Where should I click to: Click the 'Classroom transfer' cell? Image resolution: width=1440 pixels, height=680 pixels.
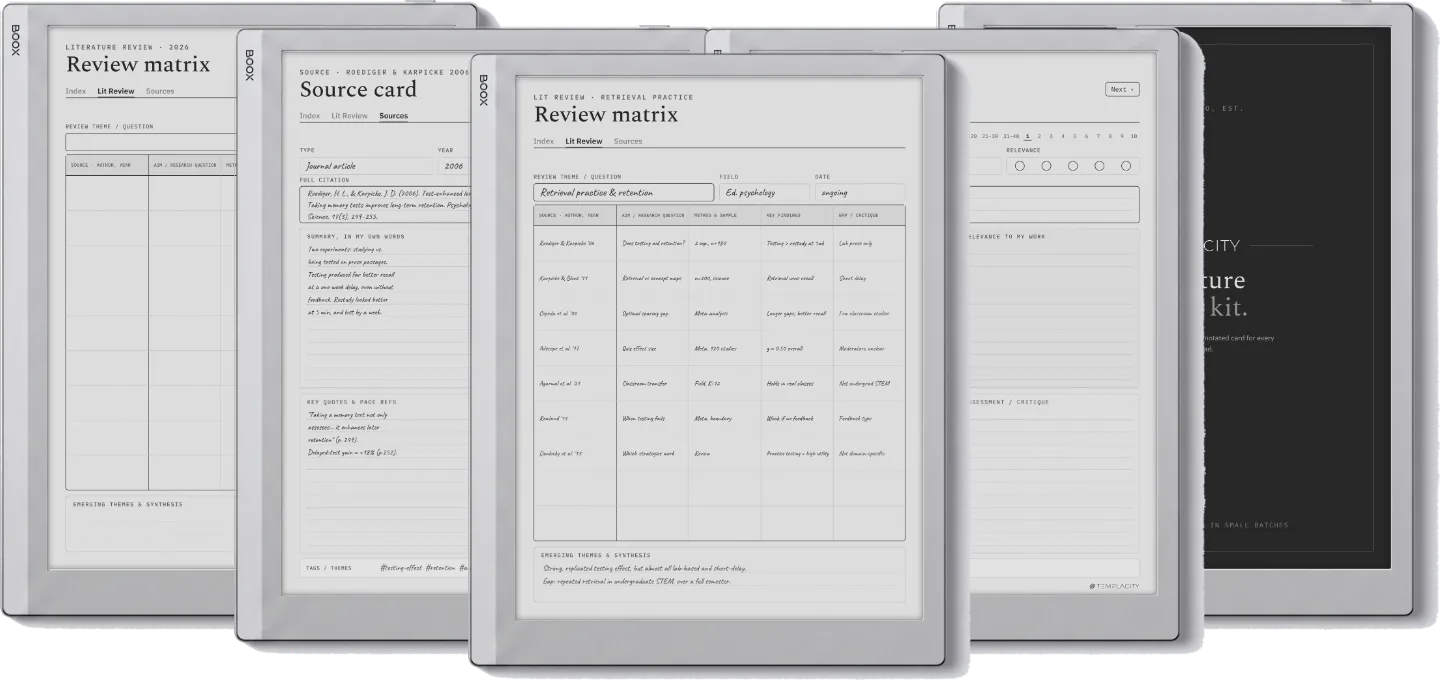(653, 383)
